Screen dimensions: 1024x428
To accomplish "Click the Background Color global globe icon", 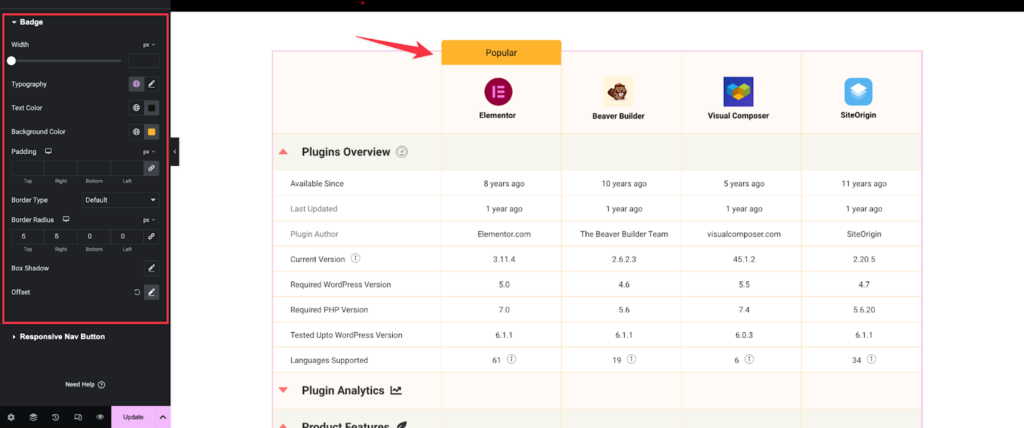I will point(136,132).
